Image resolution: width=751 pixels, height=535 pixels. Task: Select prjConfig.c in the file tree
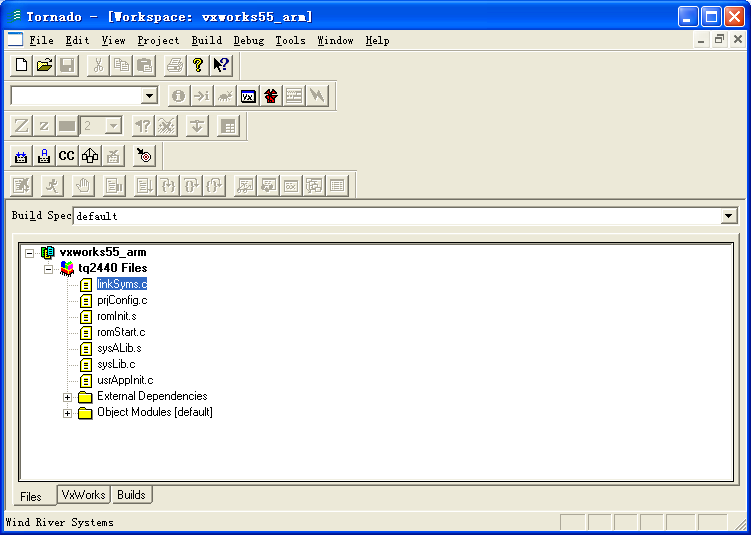(x=122, y=300)
